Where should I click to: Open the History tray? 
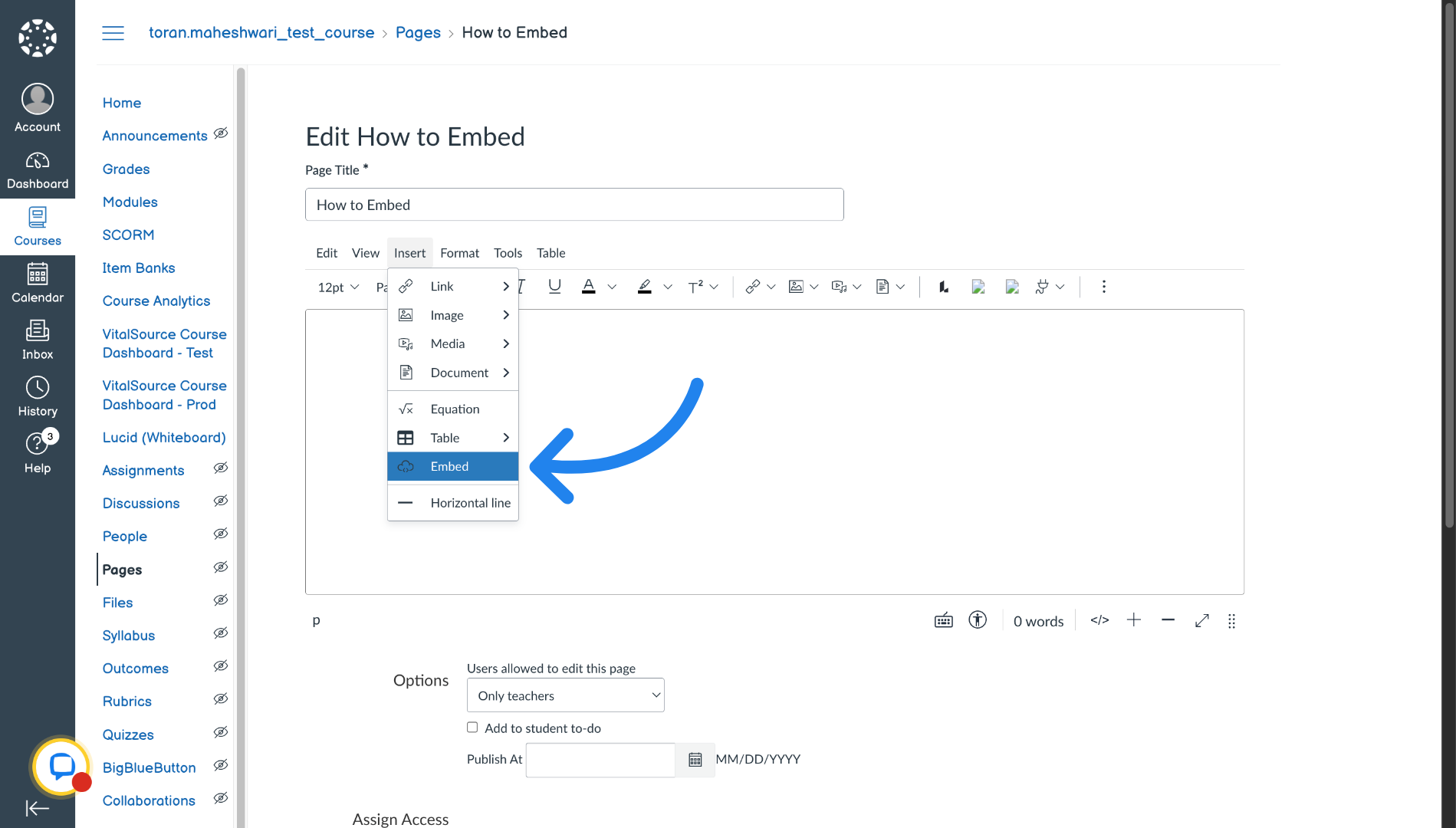point(38,397)
